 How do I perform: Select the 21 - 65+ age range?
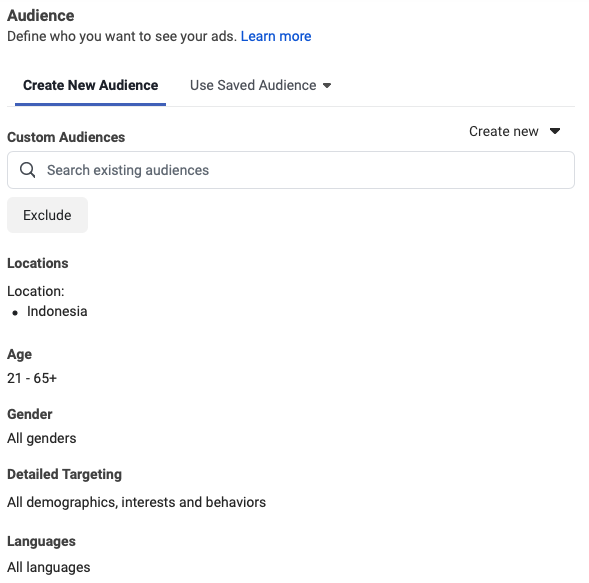click(x=32, y=378)
